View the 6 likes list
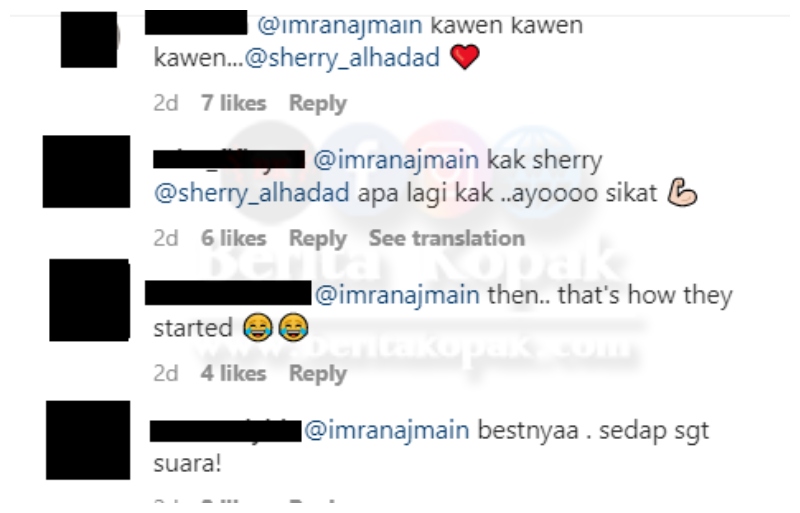 pyautogui.click(x=234, y=238)
